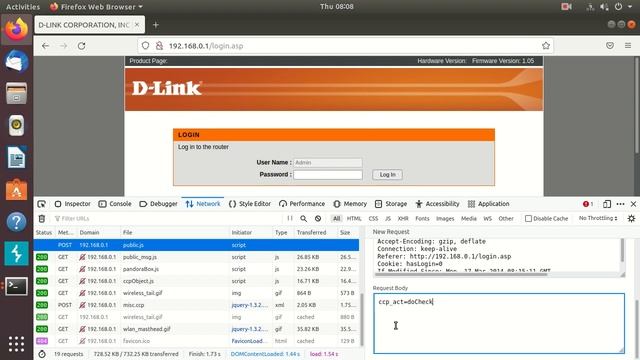
Task: Close the developer tools panel
Action: (633, 204)
